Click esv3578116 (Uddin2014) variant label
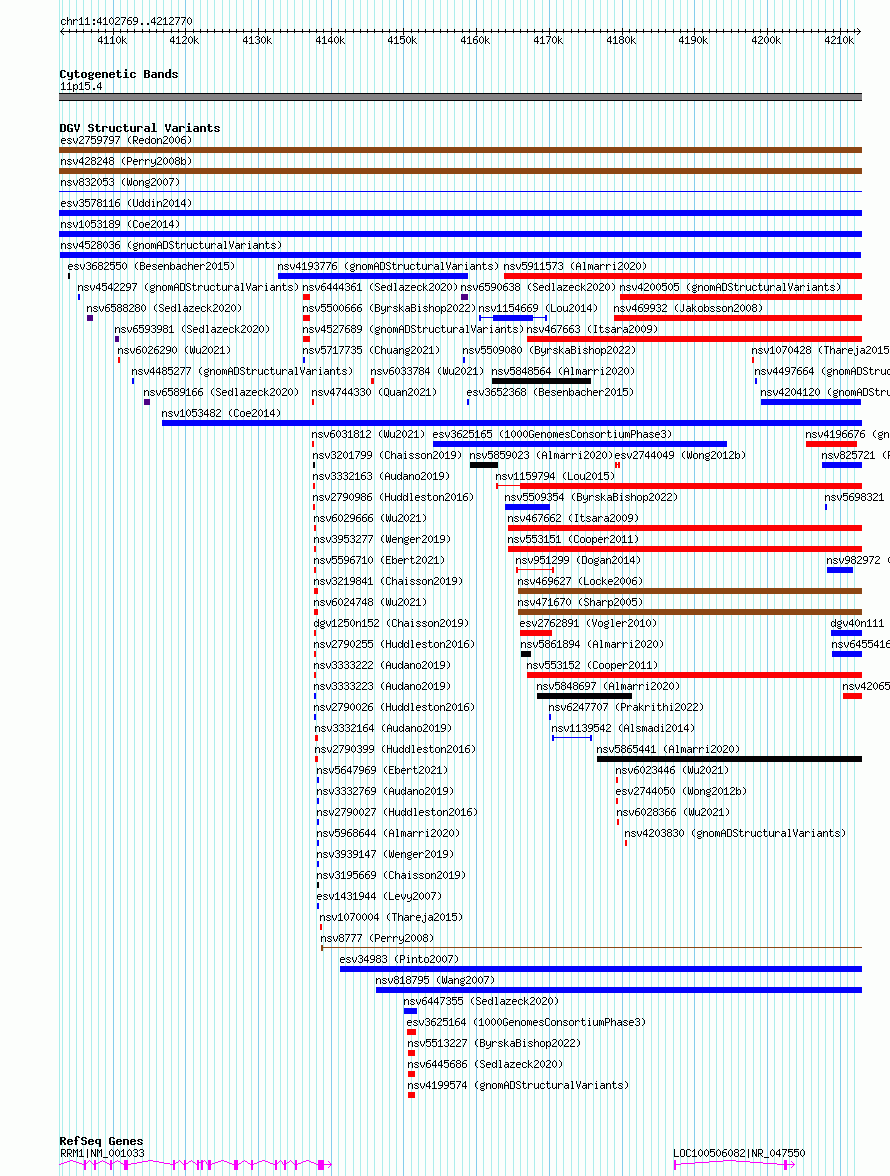This screenshot has width=890, height=1176. pyautogui.click(x=126, y=203)
